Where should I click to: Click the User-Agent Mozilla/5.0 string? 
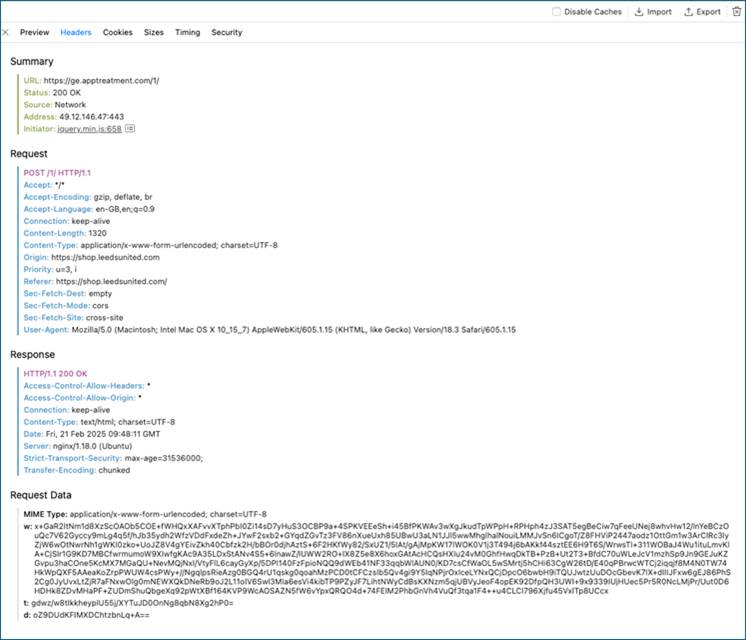[294, 330]
